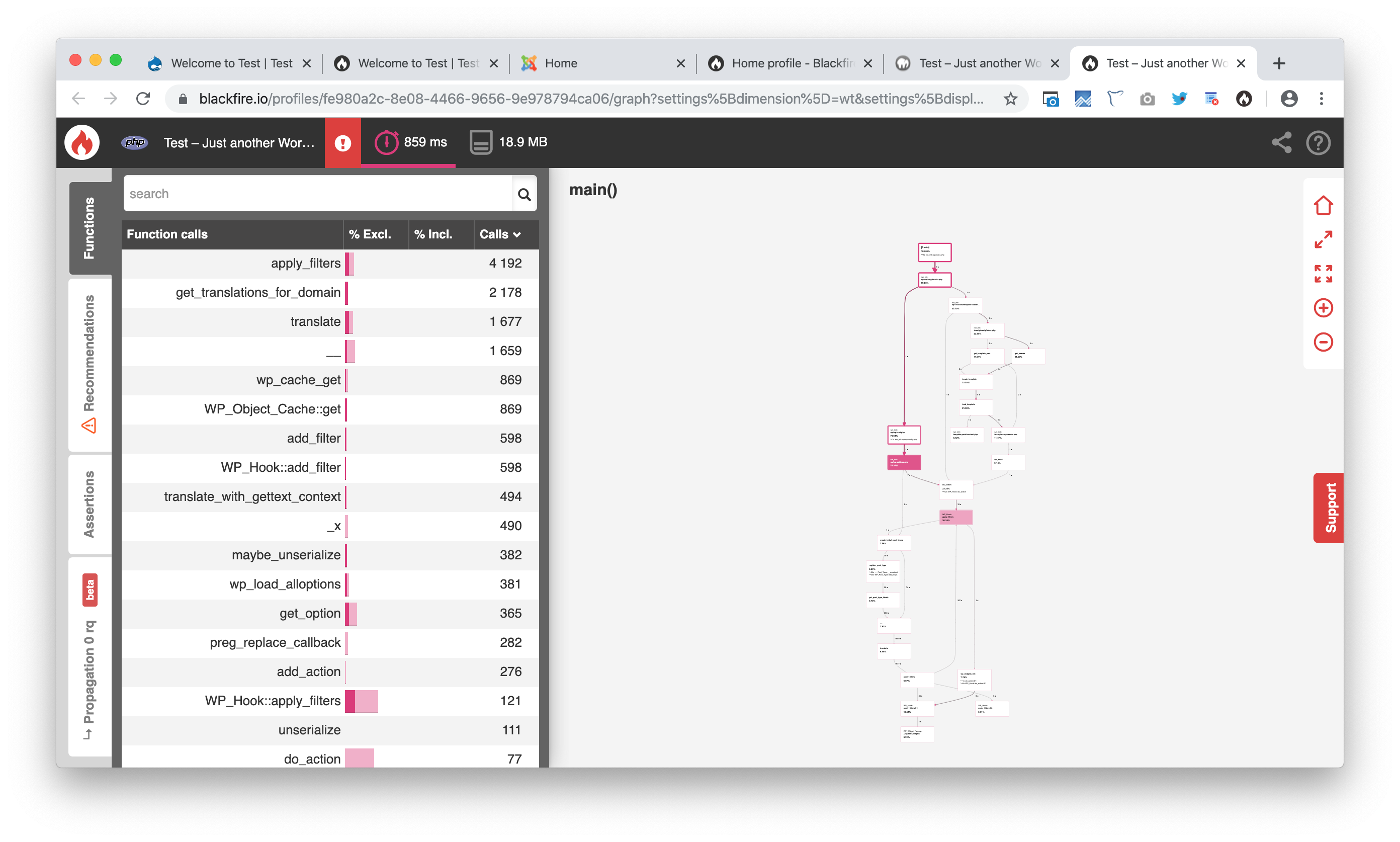
Task: Sort by % Excl. column
Action: [x=376, y=234]
